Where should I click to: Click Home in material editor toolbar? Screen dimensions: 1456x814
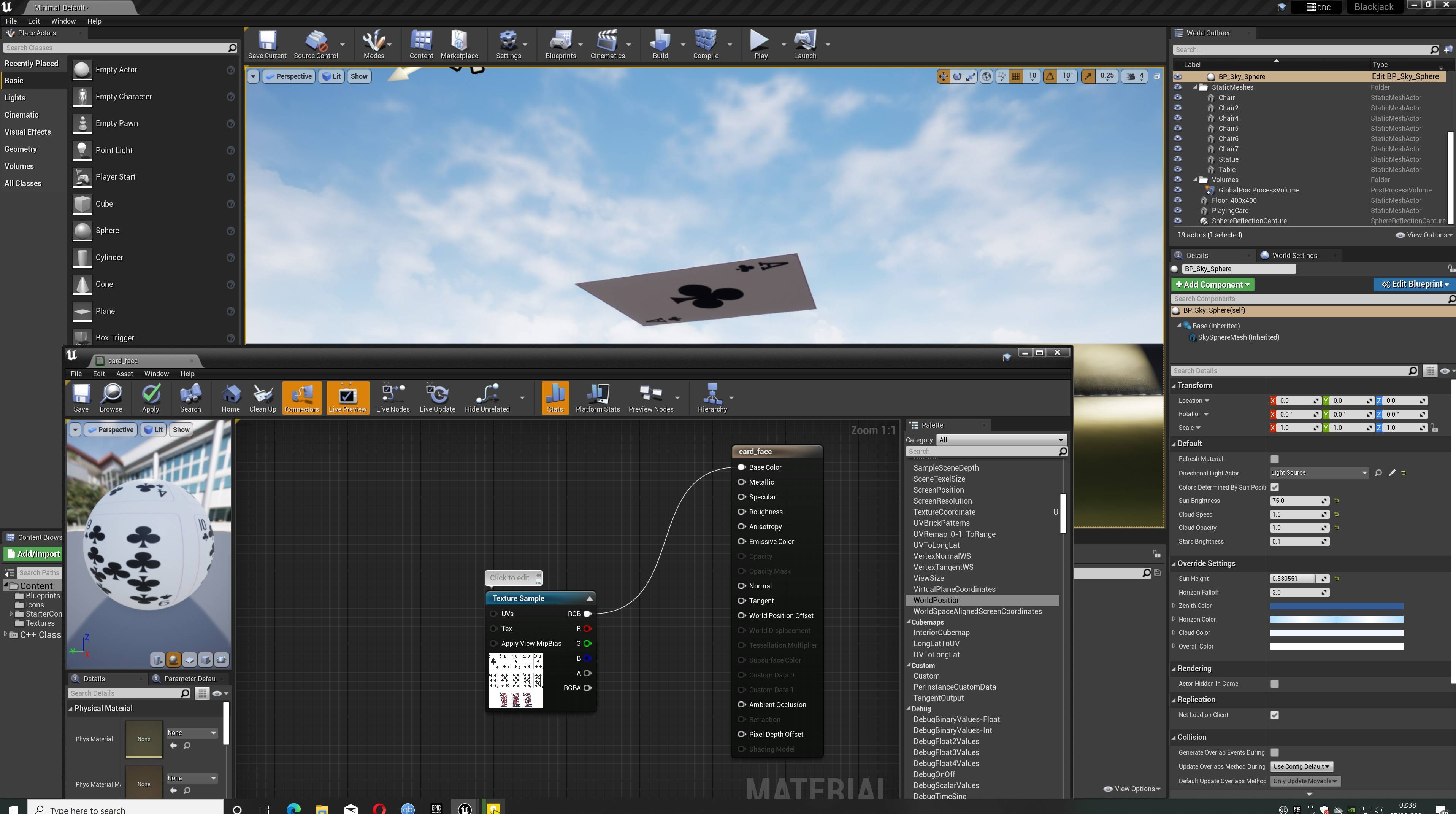(x=230, y=397)
